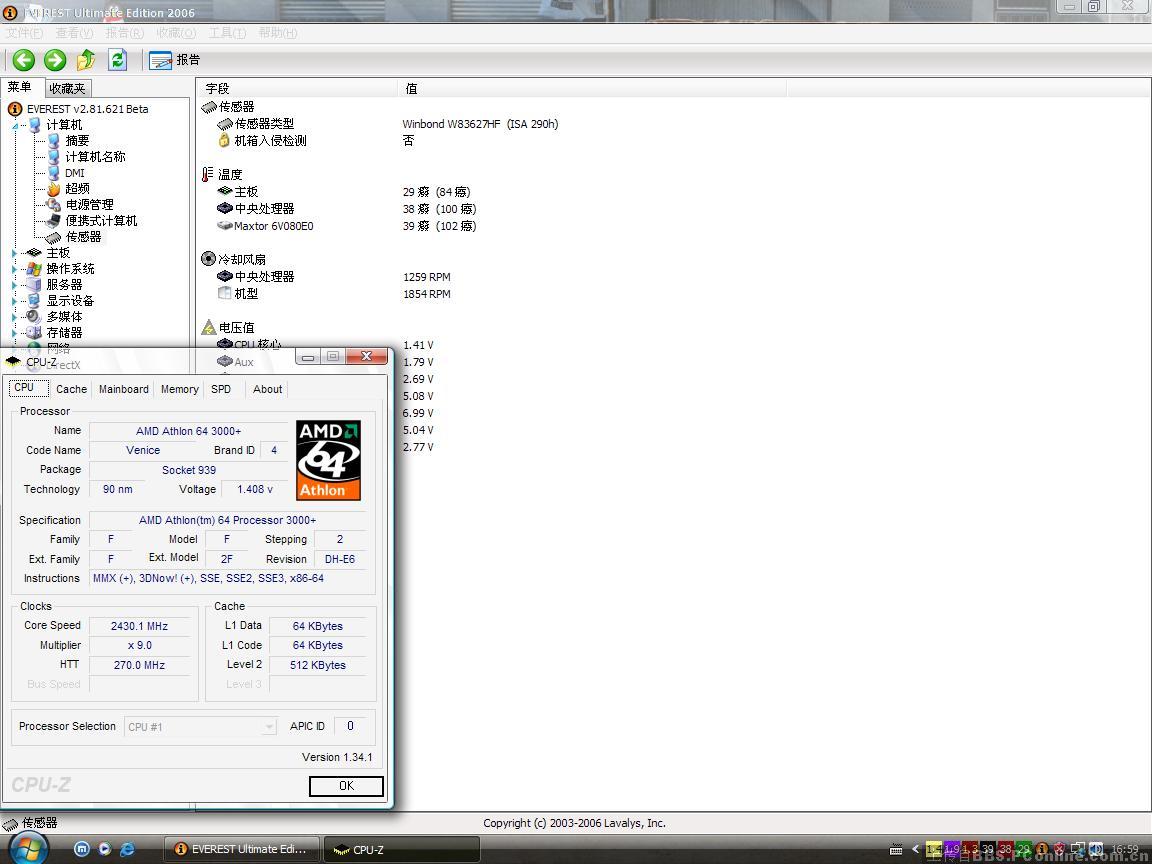This screenshot has height=864, width=1152.
Task: Open the 报告(R) menu
Action: pyautogui.click(x=124, y=33)
